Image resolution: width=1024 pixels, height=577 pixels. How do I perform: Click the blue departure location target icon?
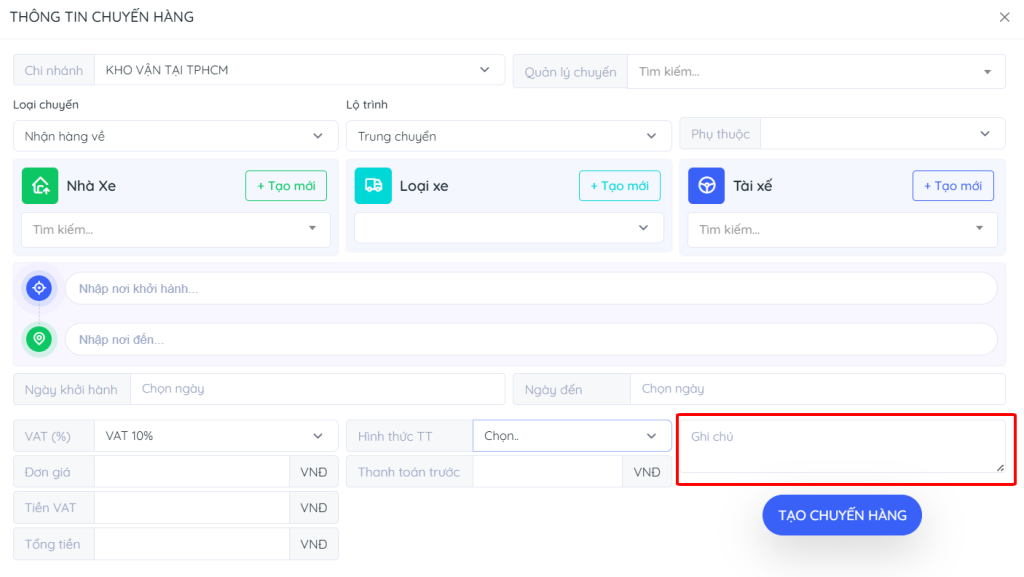click(39, 288)
